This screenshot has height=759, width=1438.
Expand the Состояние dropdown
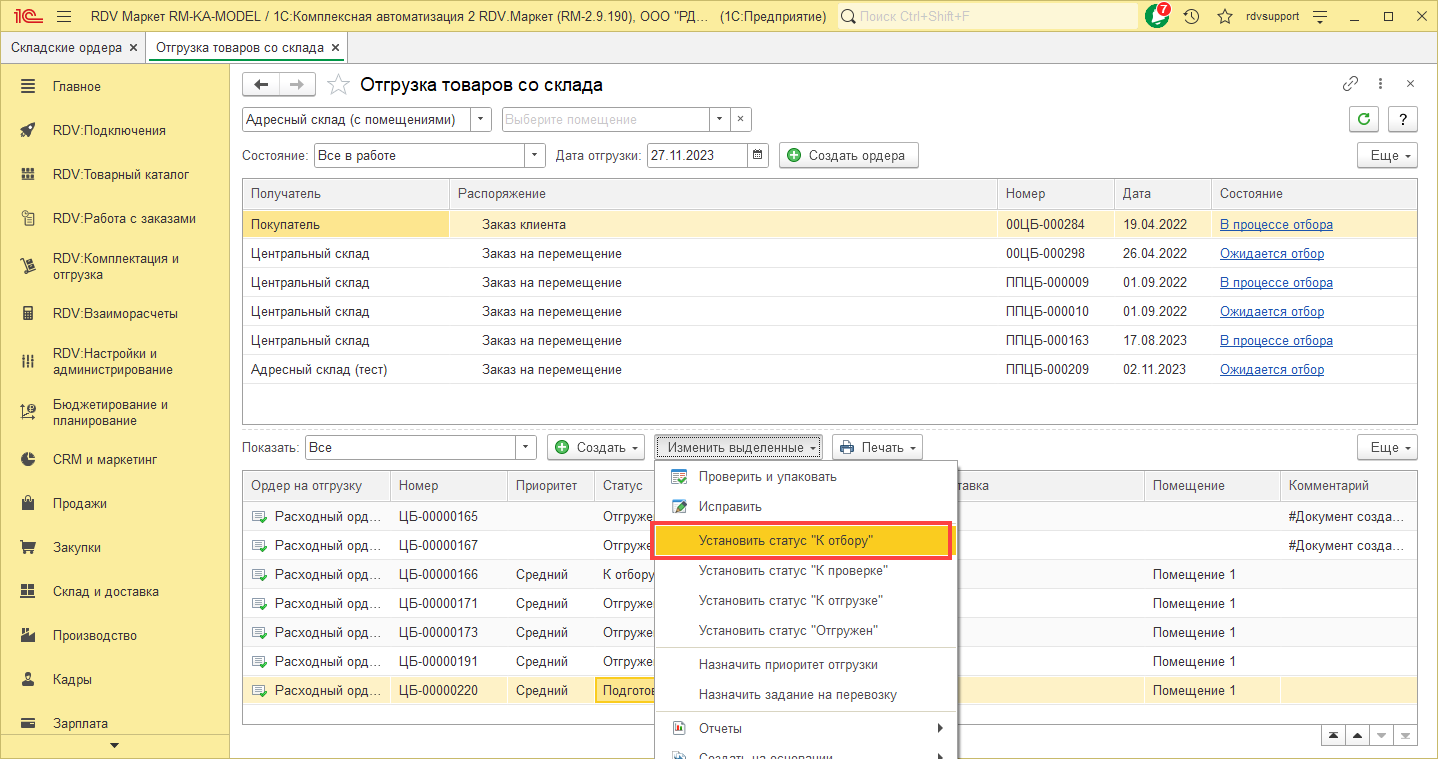pyautogui.click(x=535, y=155)
